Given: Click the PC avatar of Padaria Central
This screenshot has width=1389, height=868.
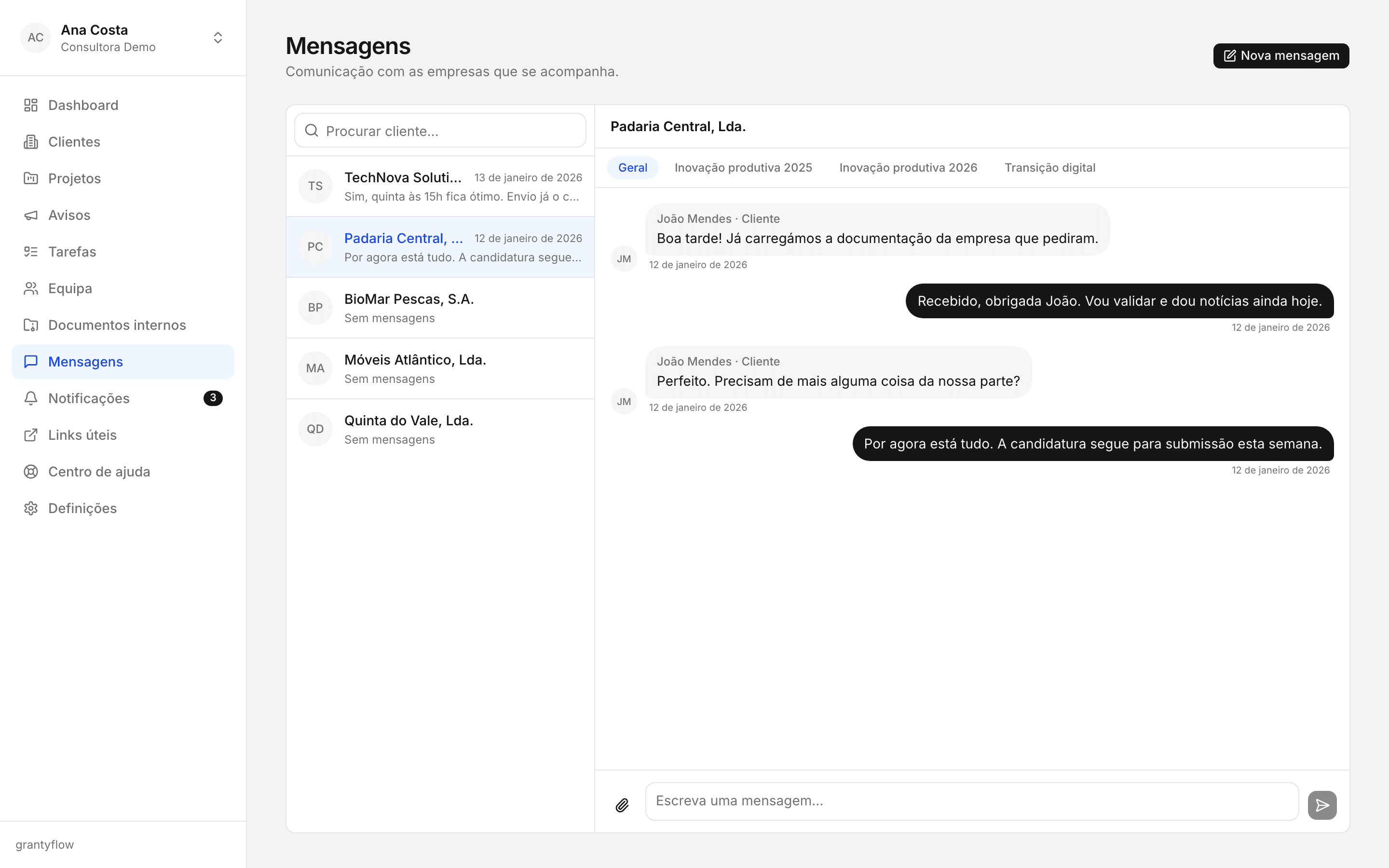Looking at the screenshot, I should click(315, 247).
